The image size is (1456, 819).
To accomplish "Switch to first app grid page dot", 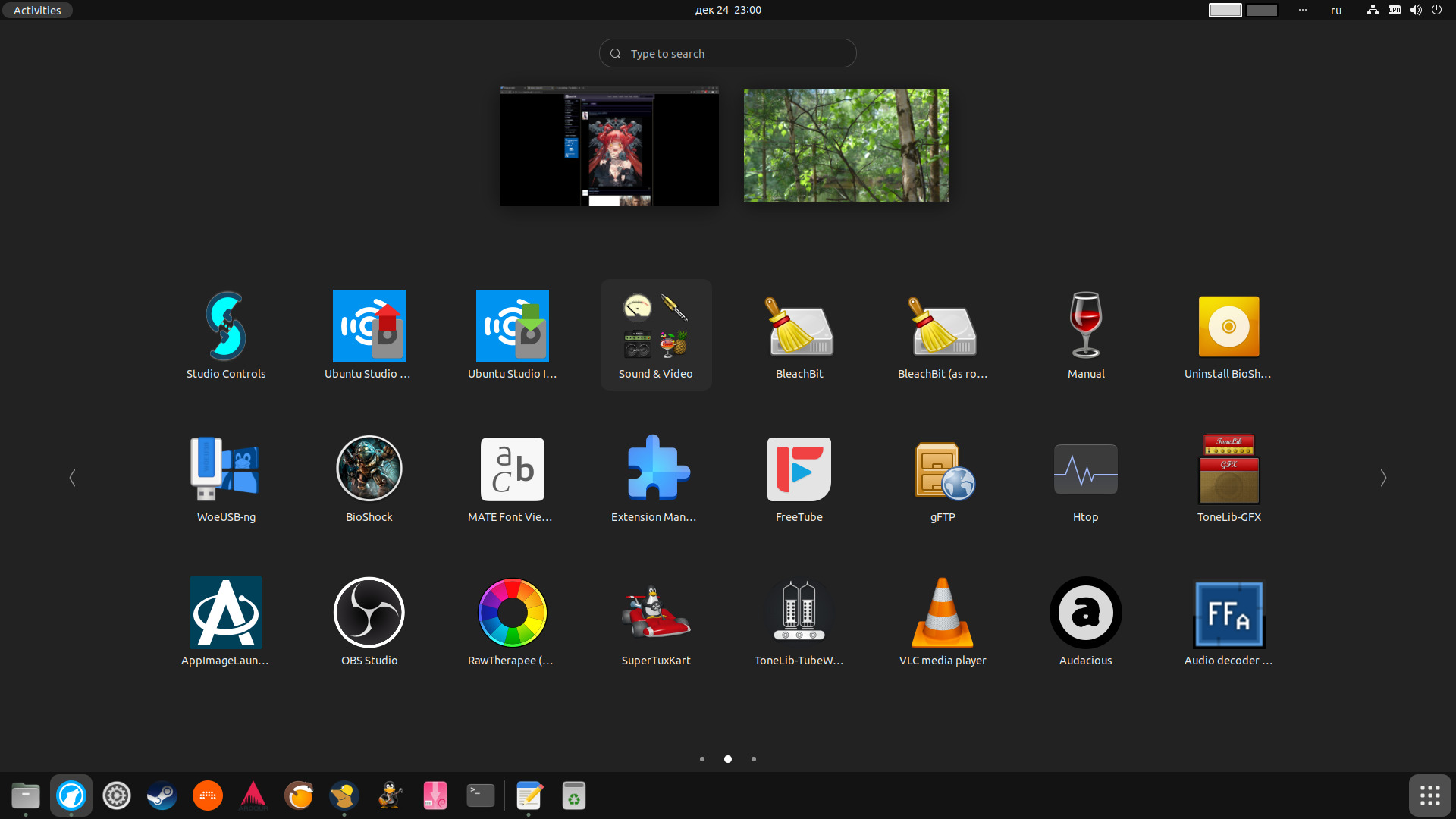I will 702,759.
